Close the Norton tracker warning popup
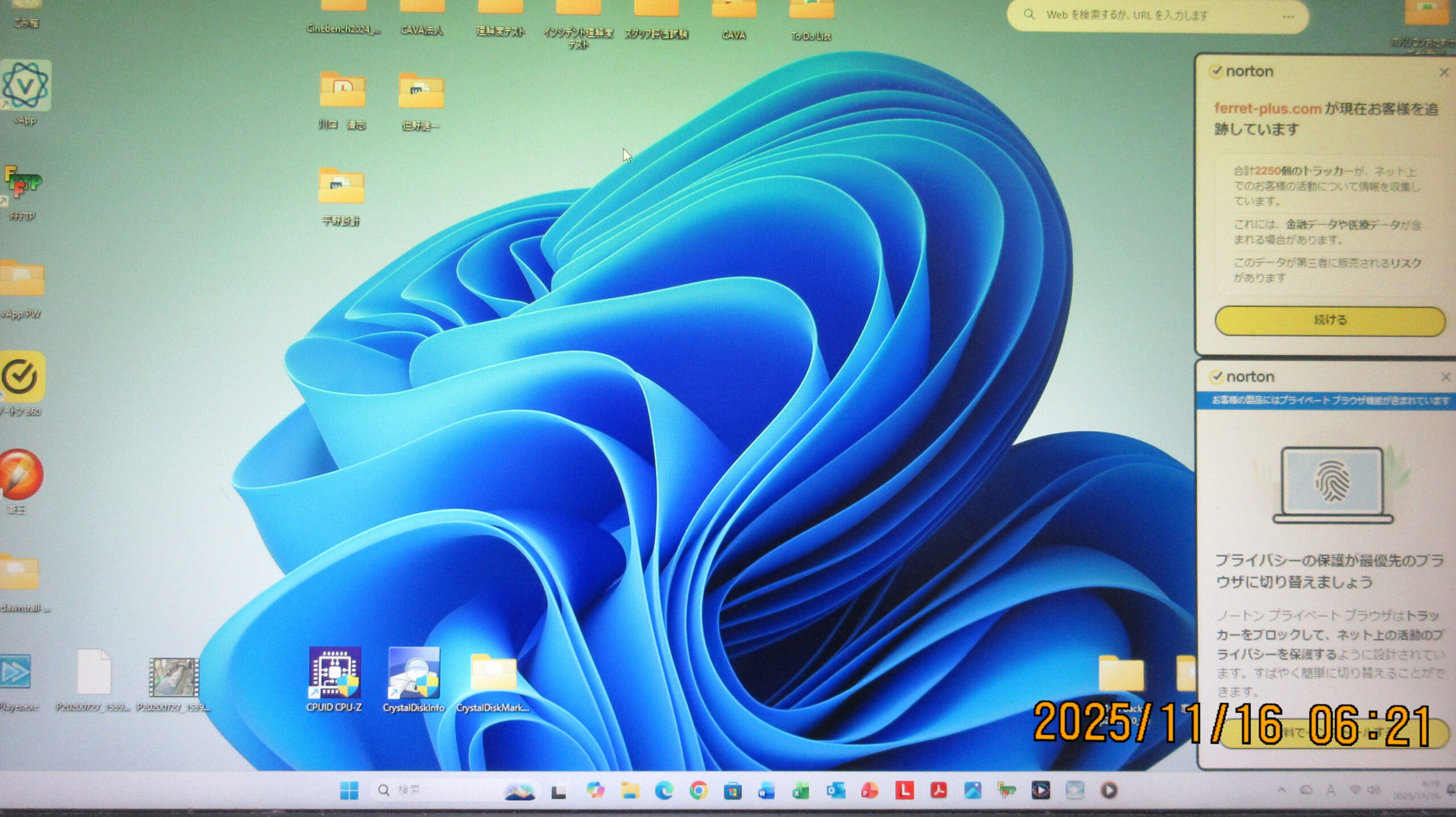 [x=1443, y=72]
